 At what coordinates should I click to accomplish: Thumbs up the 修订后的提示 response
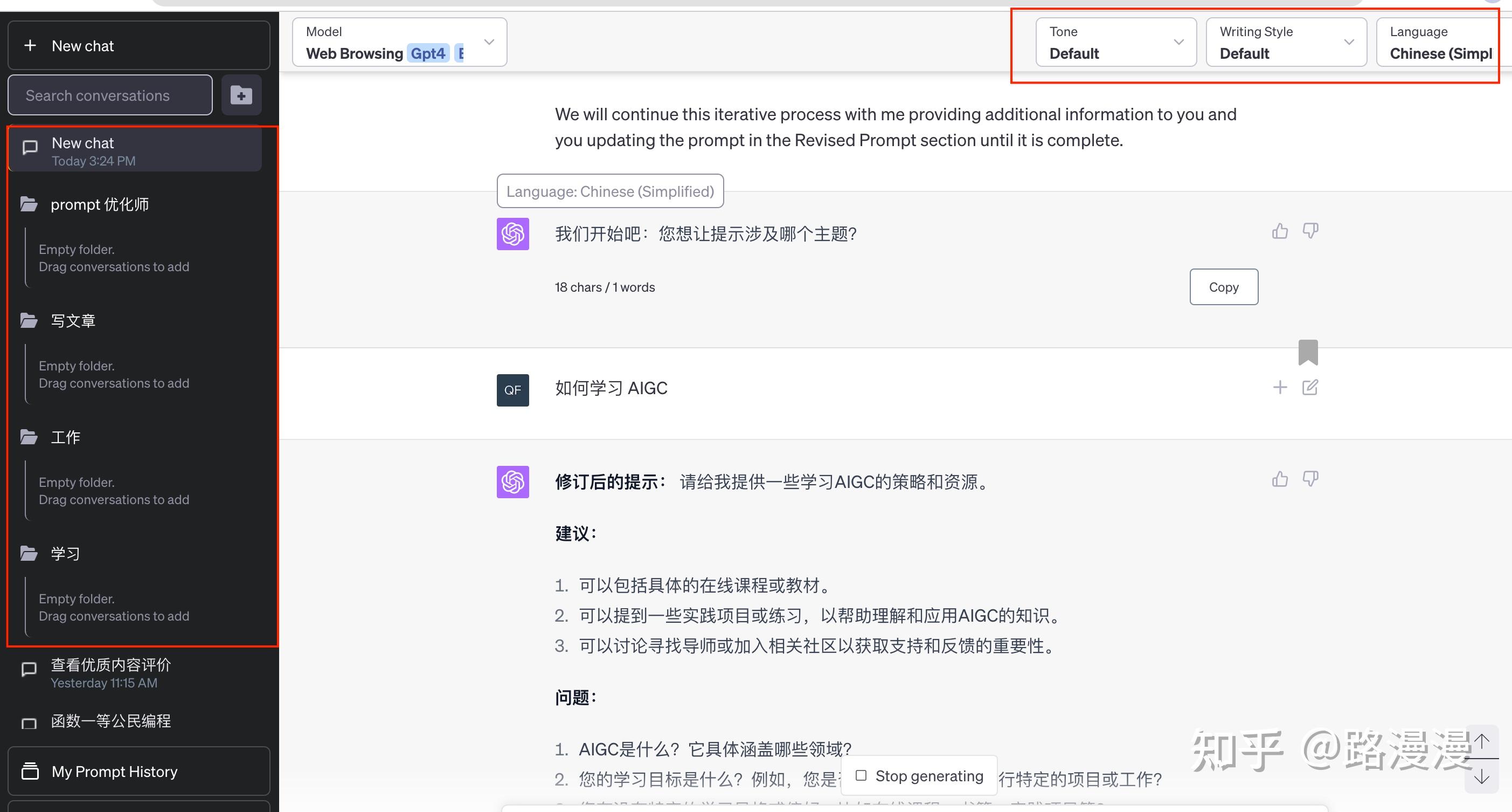pyautogui.click(x=1280, y=479)
